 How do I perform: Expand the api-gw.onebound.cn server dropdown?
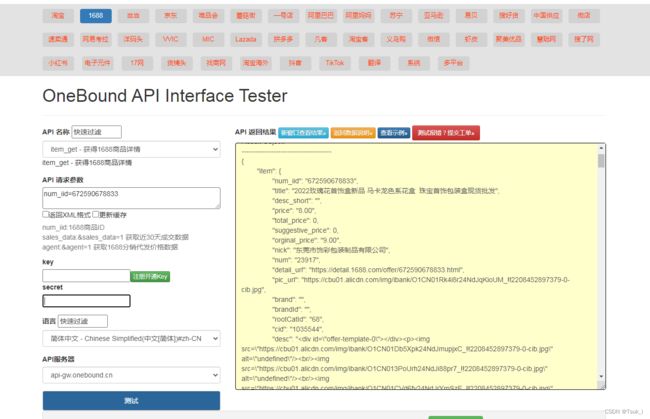131,375
